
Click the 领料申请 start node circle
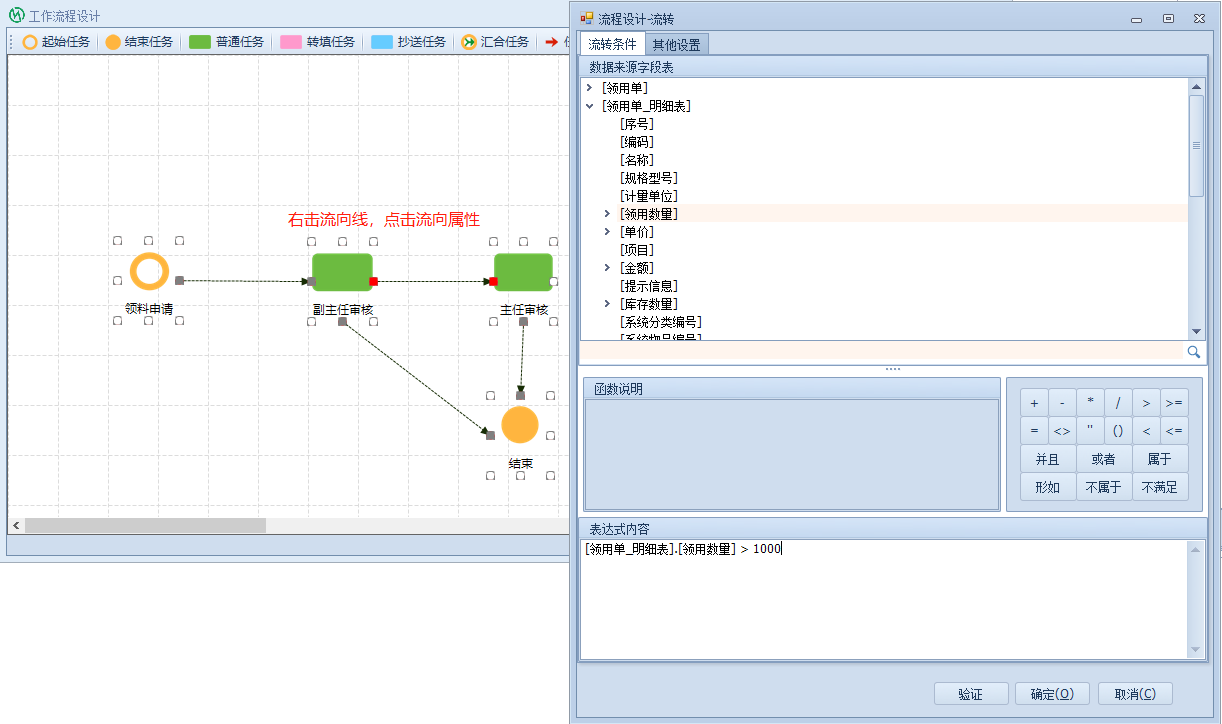(149, 272)
